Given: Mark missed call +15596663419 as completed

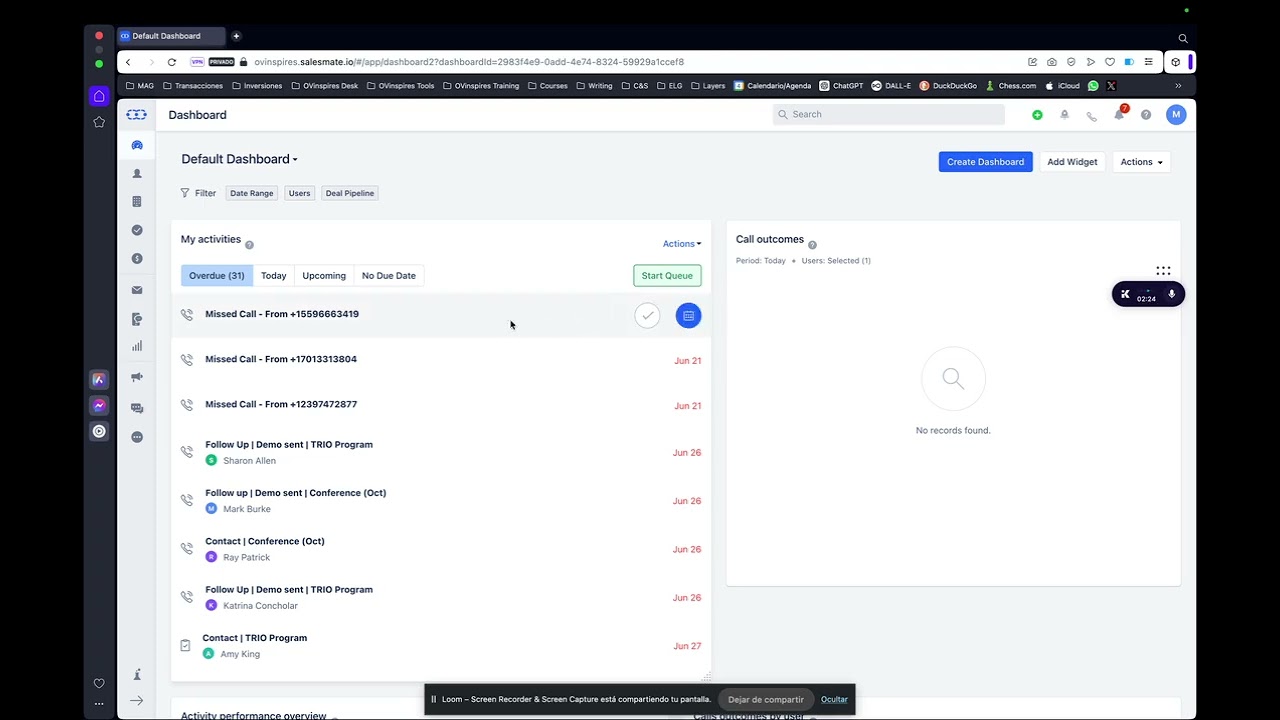Looking at the screenshot, I should coord(647,316).
